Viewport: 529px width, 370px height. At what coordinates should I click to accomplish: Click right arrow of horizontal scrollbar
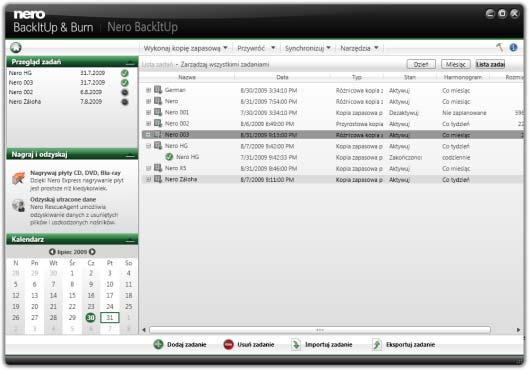click(518, 330)
